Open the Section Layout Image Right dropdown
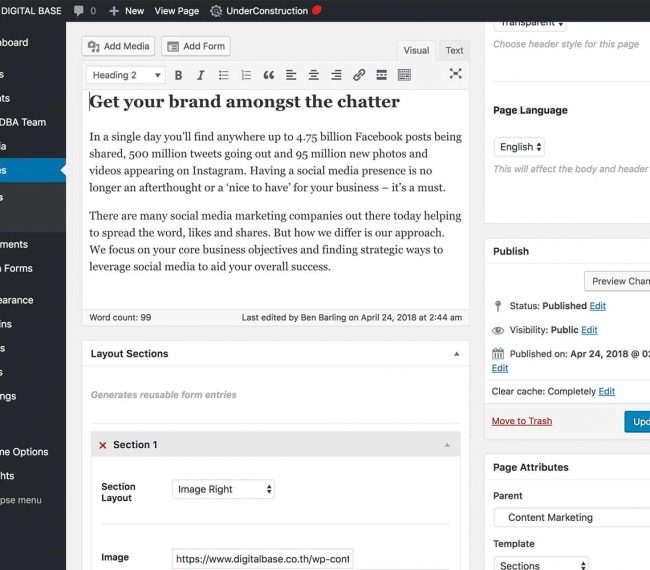The image size is (650, 570). click(223, 489)
